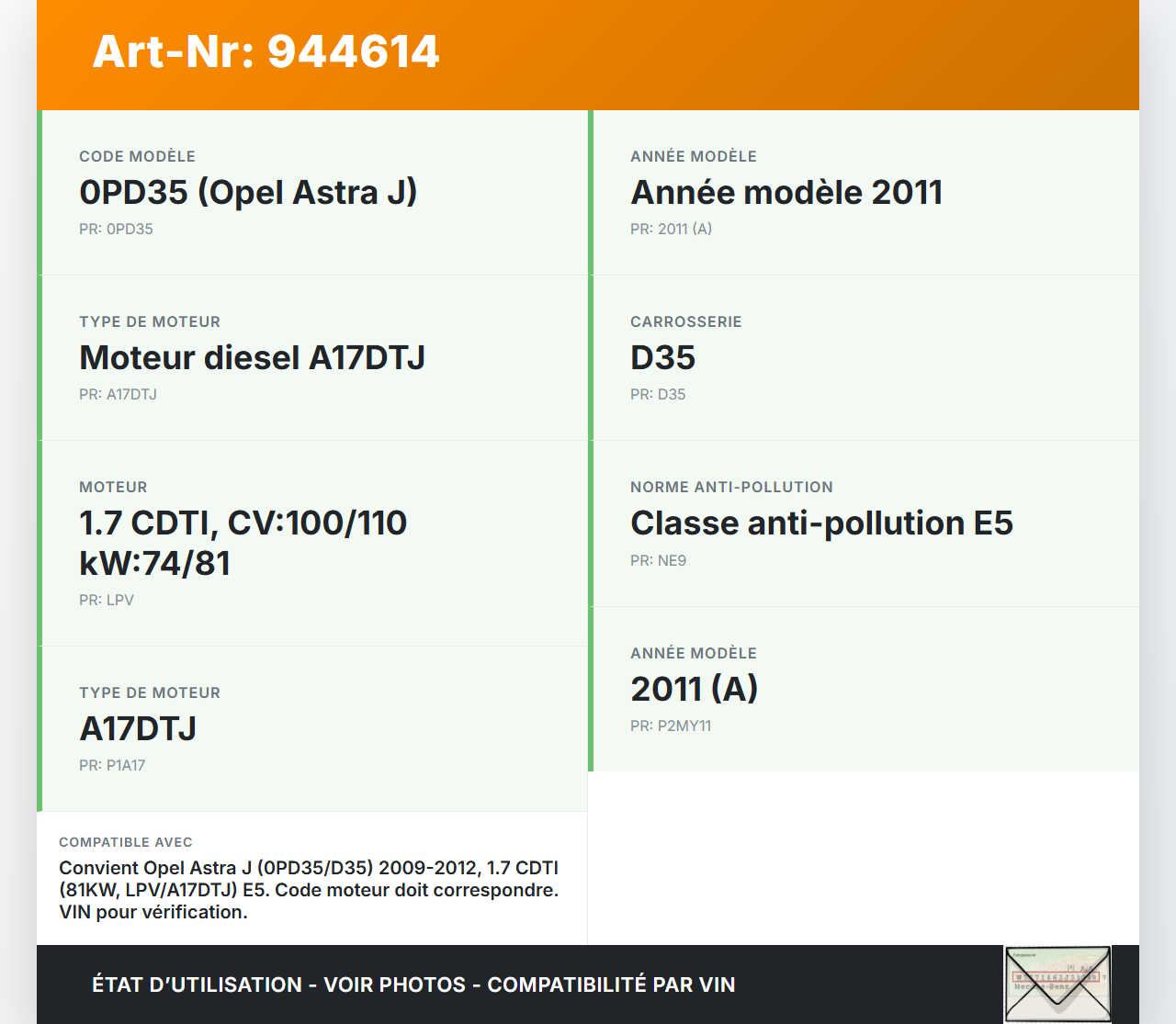Select the 0PD35 (Opel Astra J) model code

[248, 192]
